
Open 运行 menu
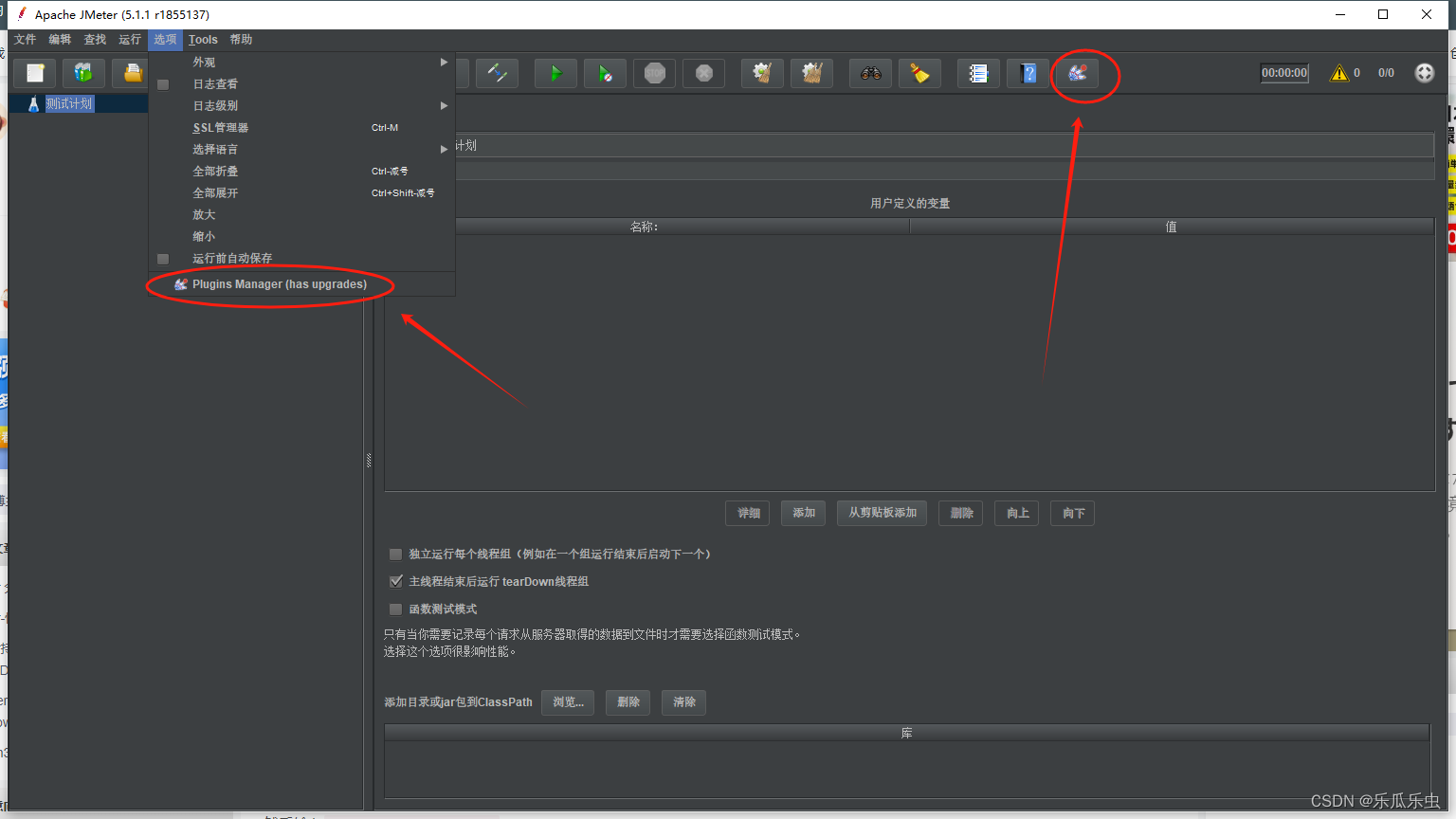tap(130, 40)
